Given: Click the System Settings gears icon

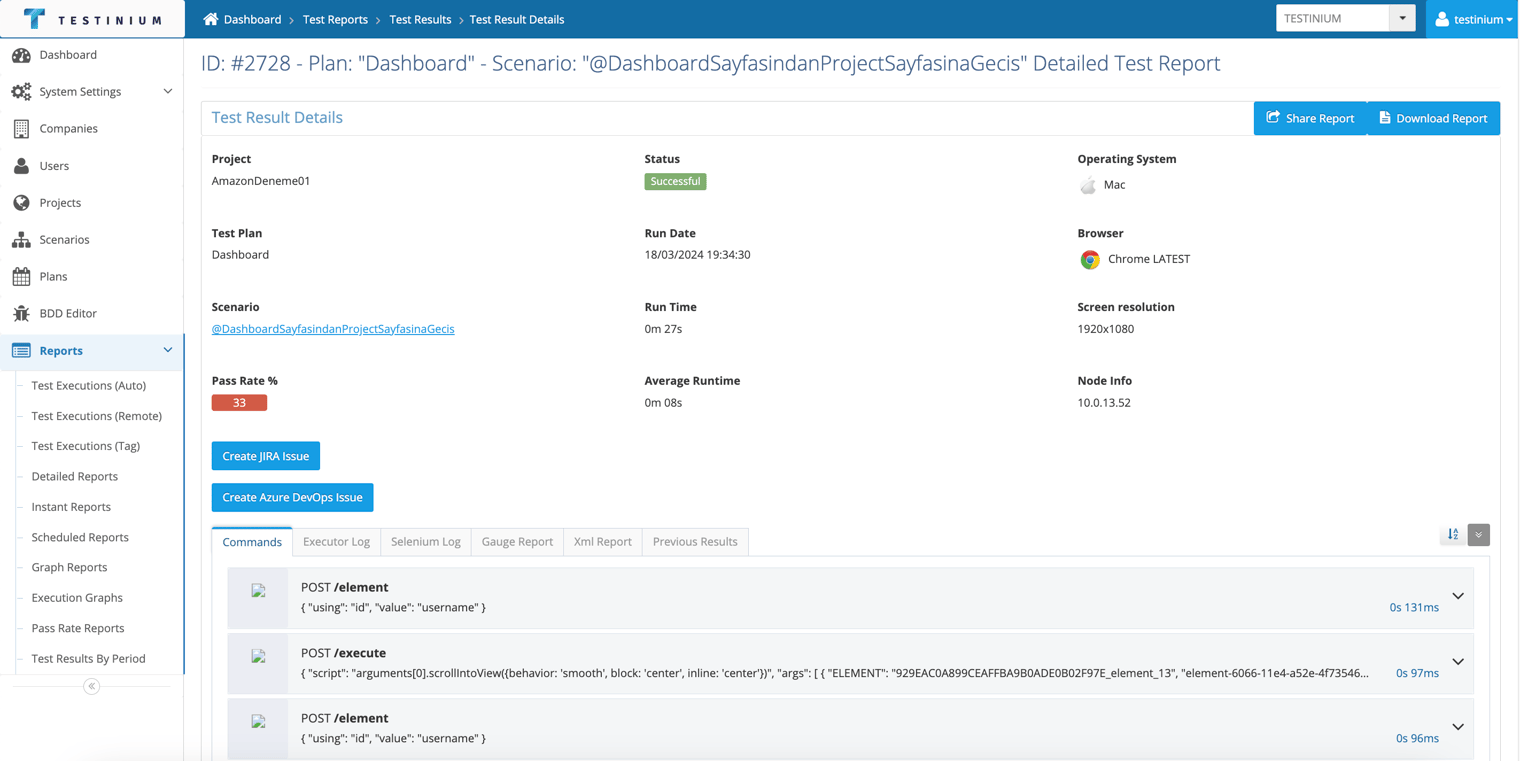Looking at the screenshot, I should 21,92.
